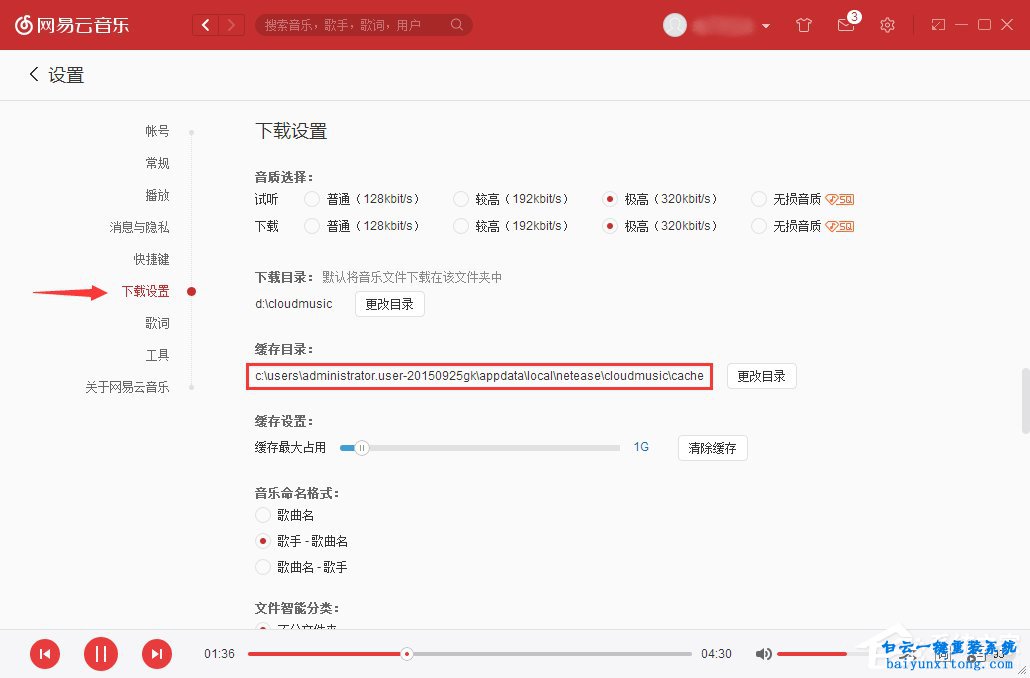Click the cache directory path input field
Screen dimensions: 1030x678
tap(478, 376)
